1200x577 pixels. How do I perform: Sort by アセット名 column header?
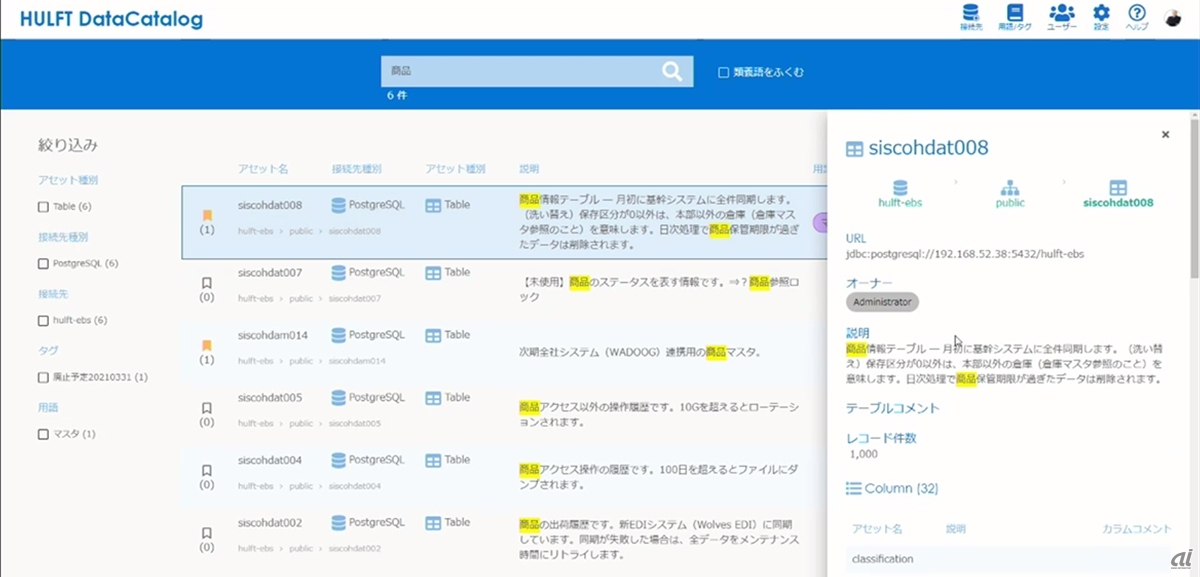[x=263, y=169]
